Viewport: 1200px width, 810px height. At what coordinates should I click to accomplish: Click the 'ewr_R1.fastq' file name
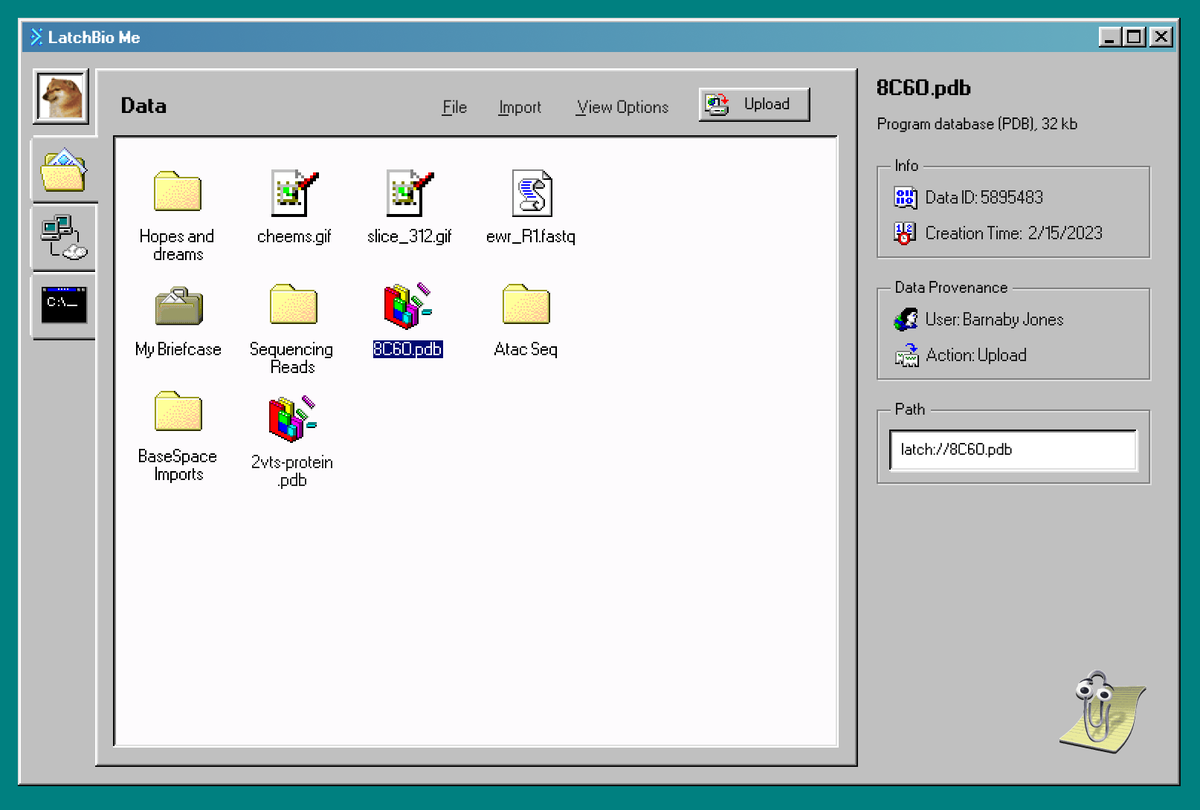pos(531,237)
